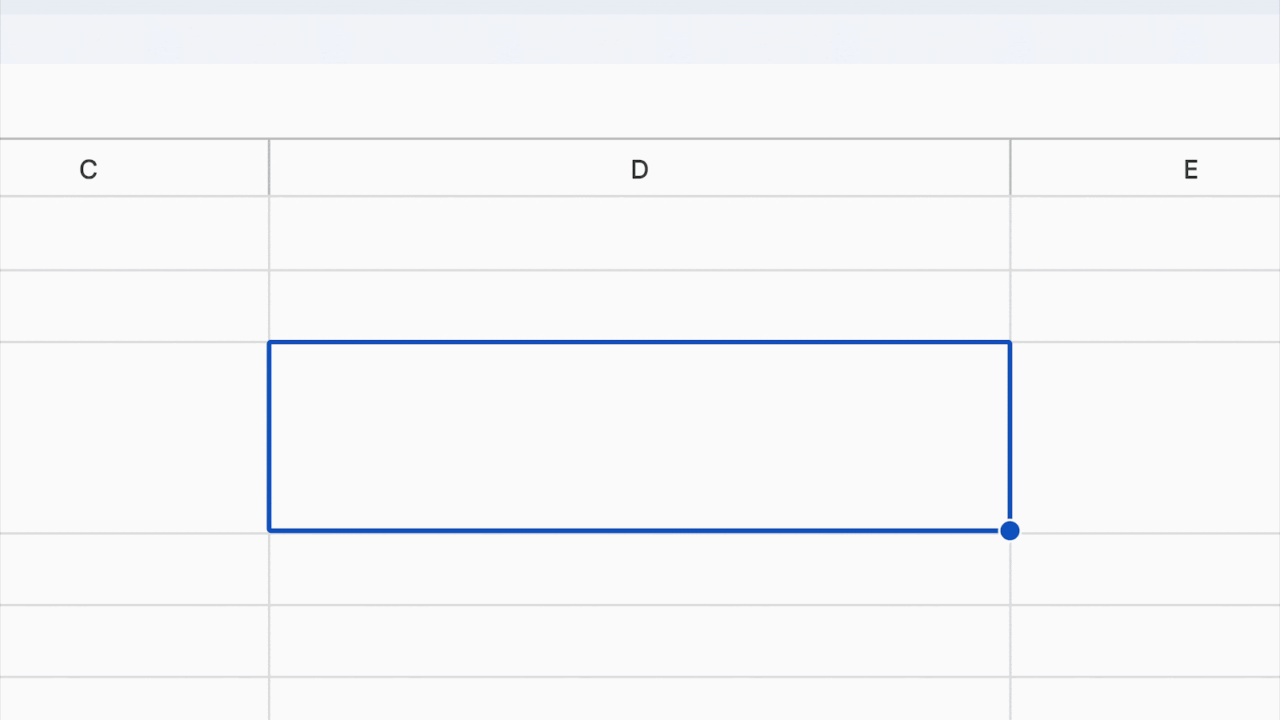This screenshot has height=720, width=1280.
Task: Select the column E header
Action: tap(1146, 168)
